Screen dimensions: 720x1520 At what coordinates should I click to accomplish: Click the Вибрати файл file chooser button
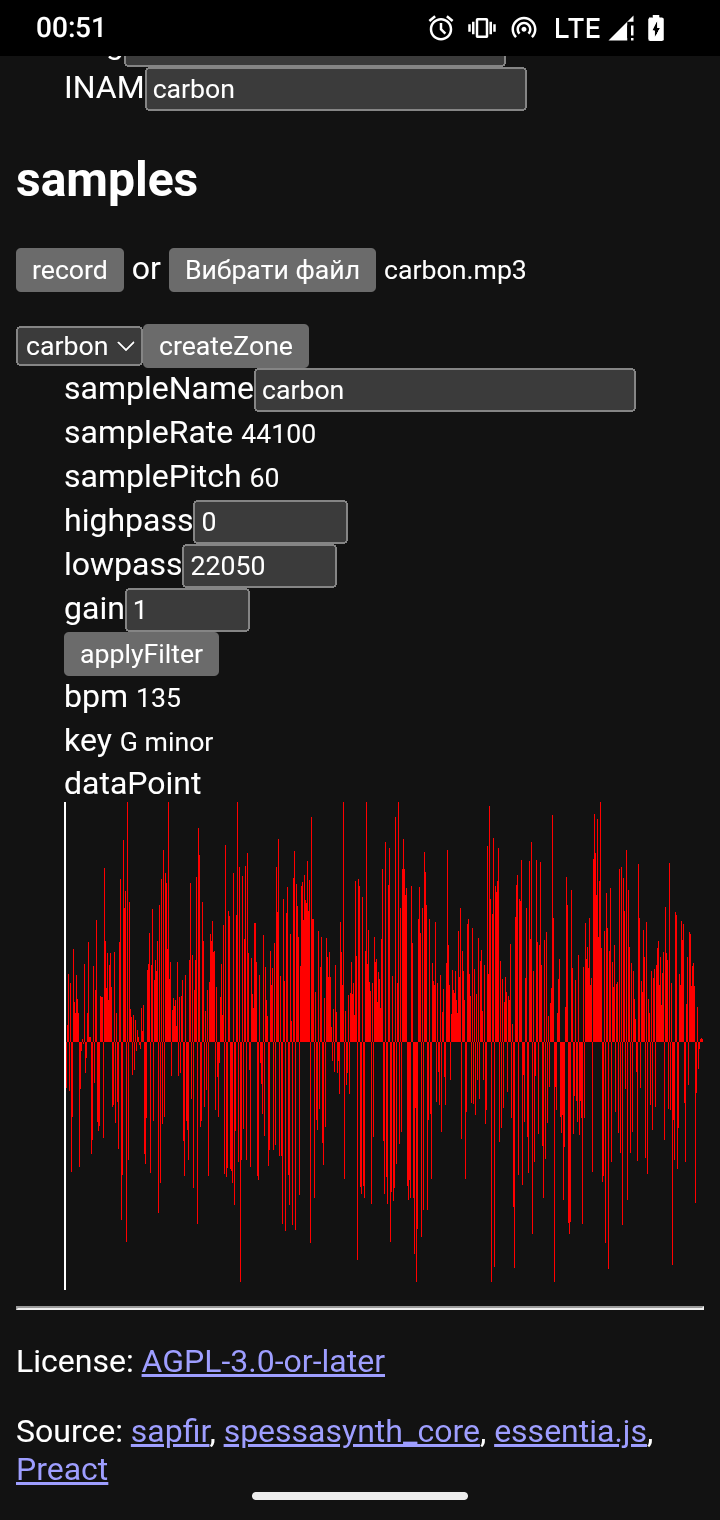272,270
